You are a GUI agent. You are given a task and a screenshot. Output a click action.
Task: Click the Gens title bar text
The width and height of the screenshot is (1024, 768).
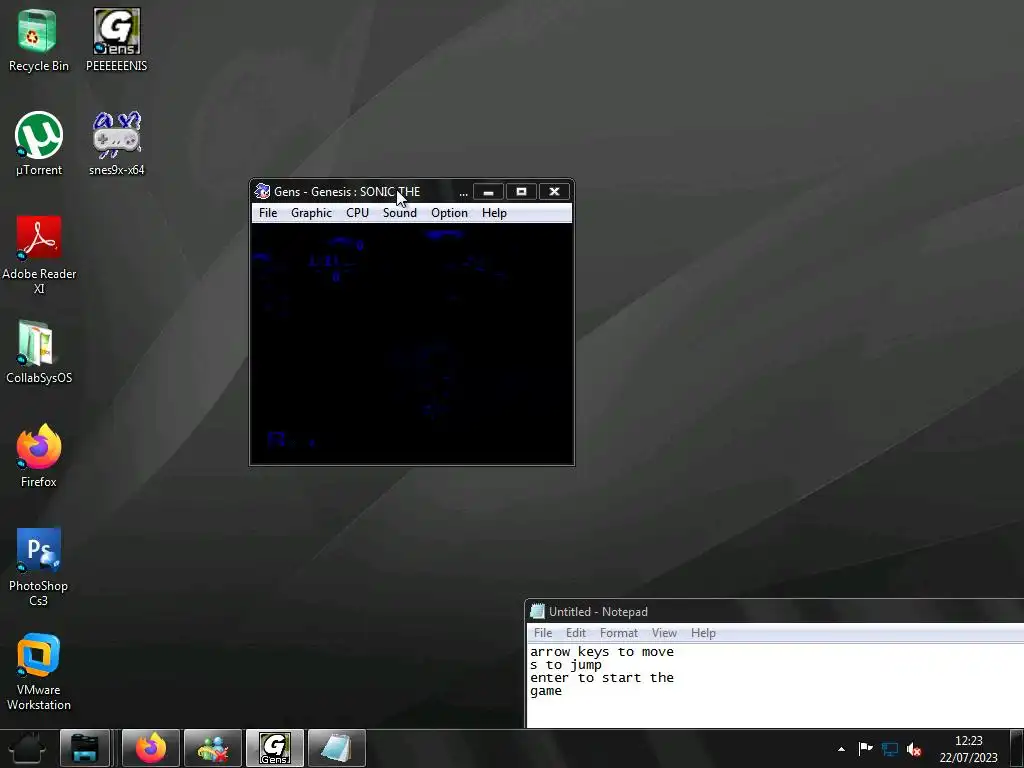click(x=347, y=191)
